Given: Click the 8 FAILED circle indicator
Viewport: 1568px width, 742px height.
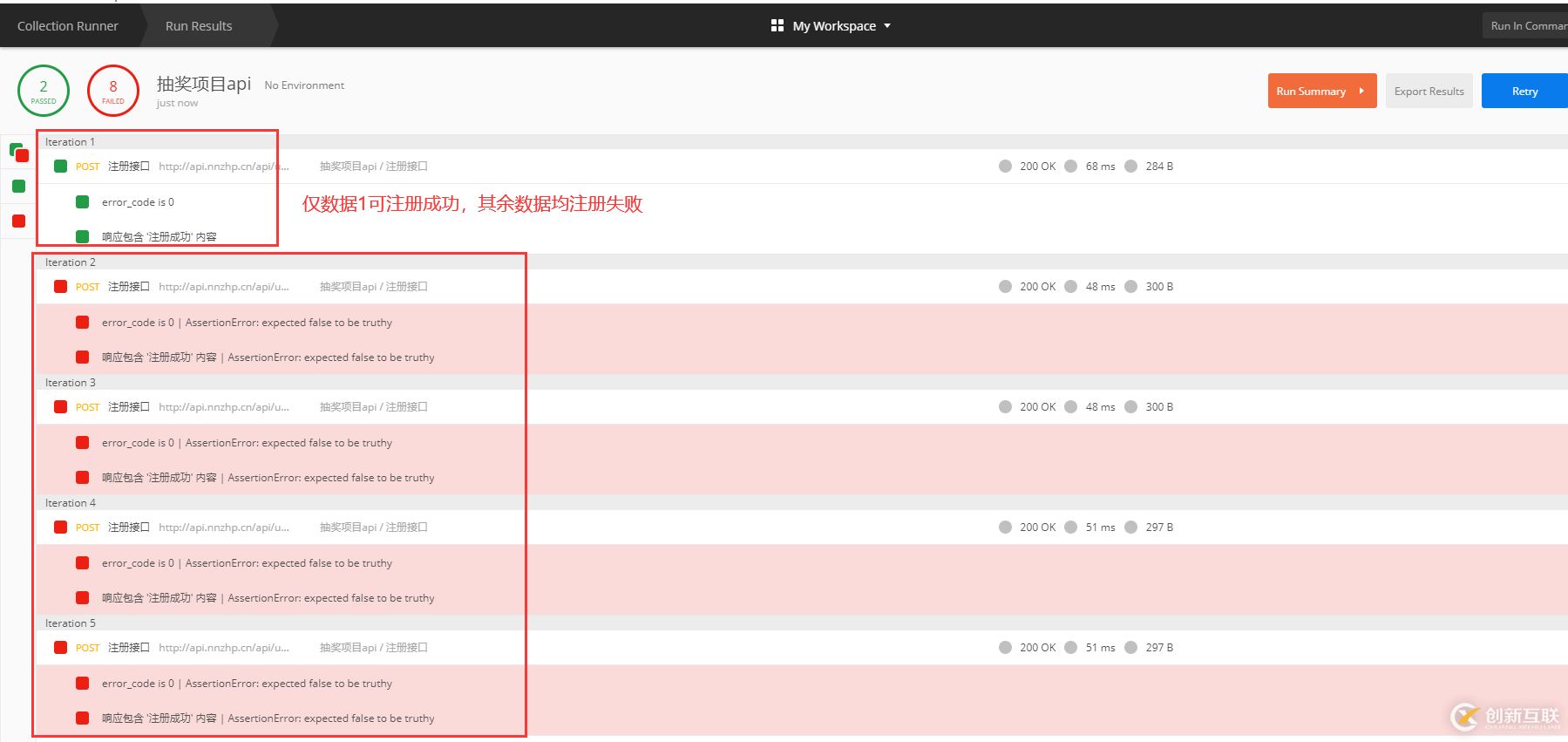Looking at the screenshot, I should tap(113, 91).
